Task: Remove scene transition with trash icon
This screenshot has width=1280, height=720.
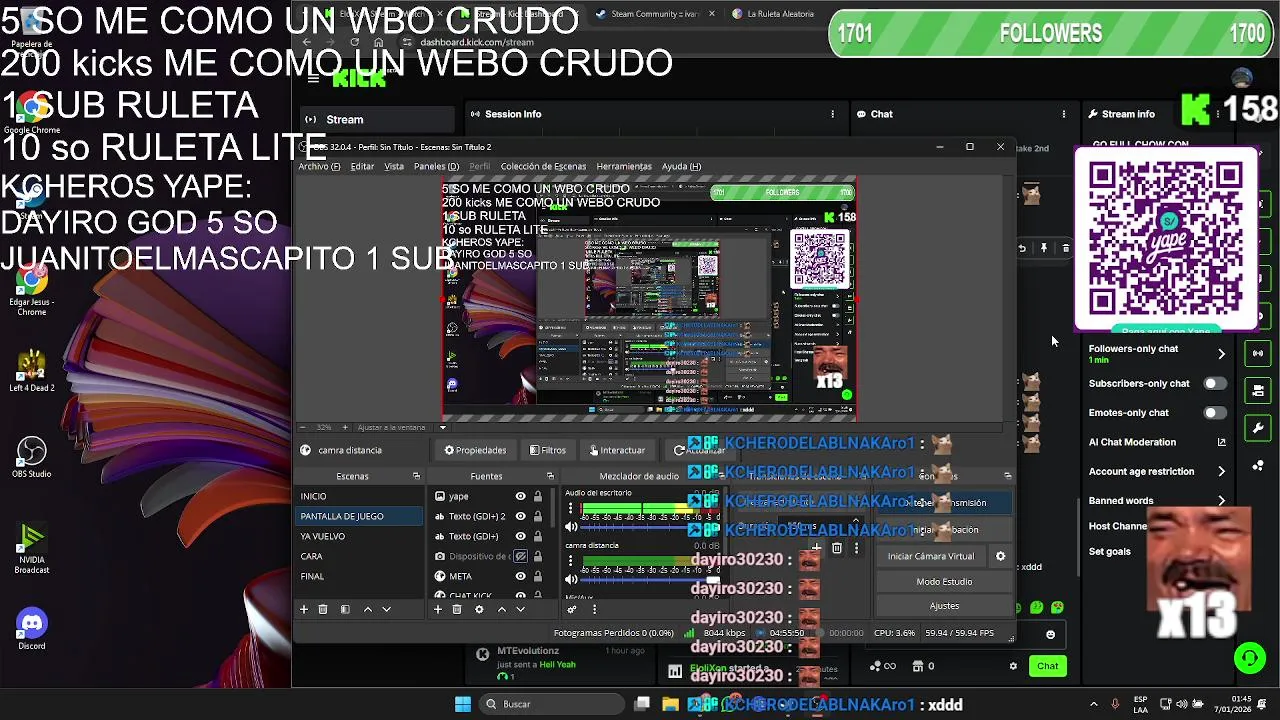Action: pos(837,548)
